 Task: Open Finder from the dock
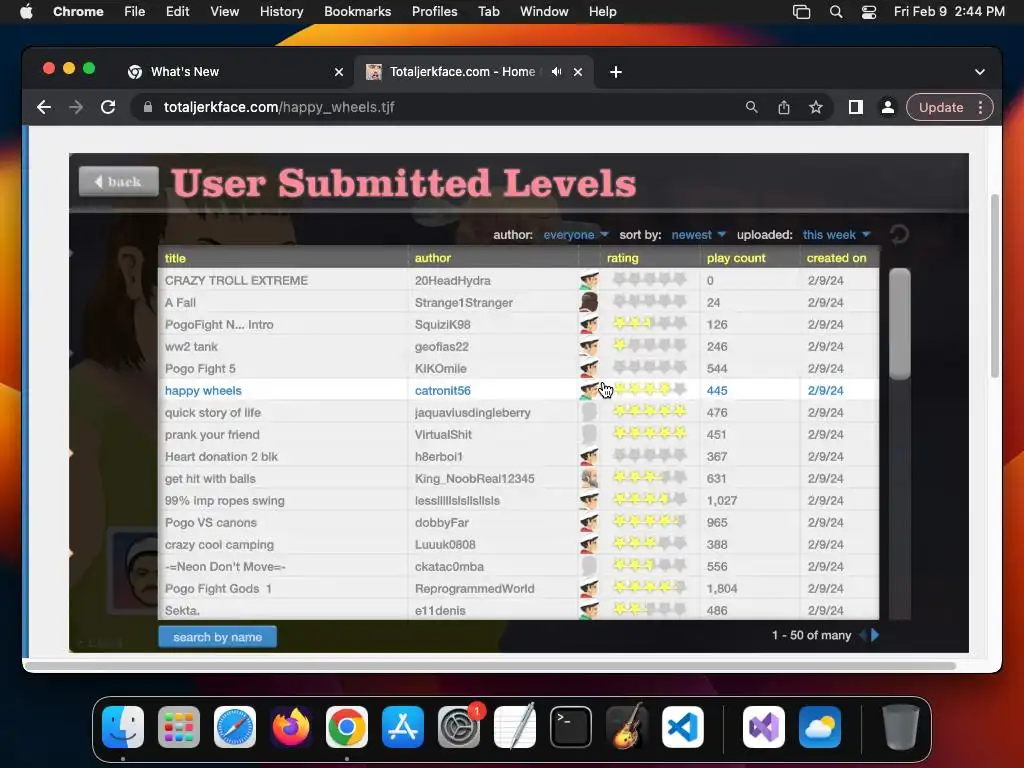[123, 727]
